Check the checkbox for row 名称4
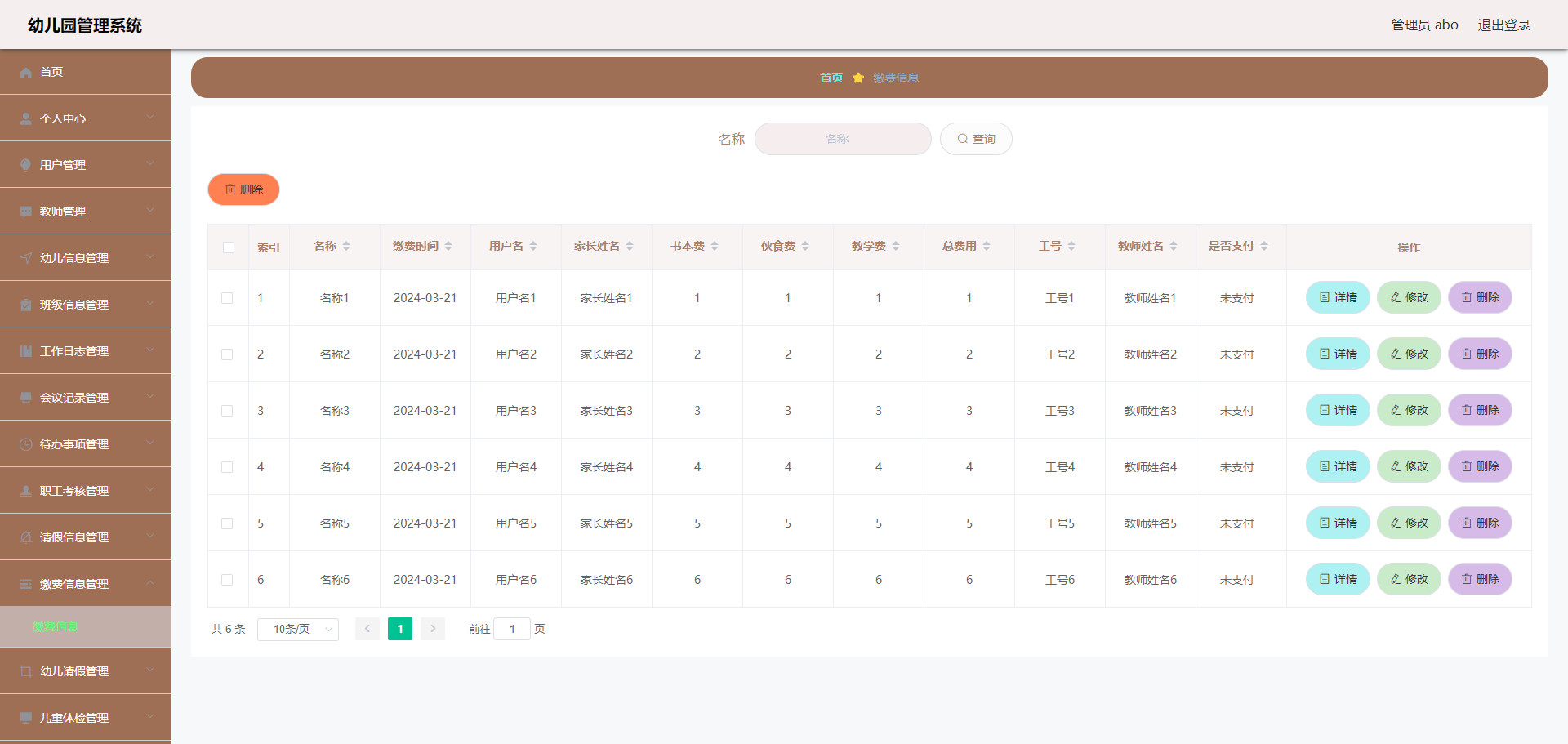This screenshot has height=744, width=1568. [x=227, y=467]
